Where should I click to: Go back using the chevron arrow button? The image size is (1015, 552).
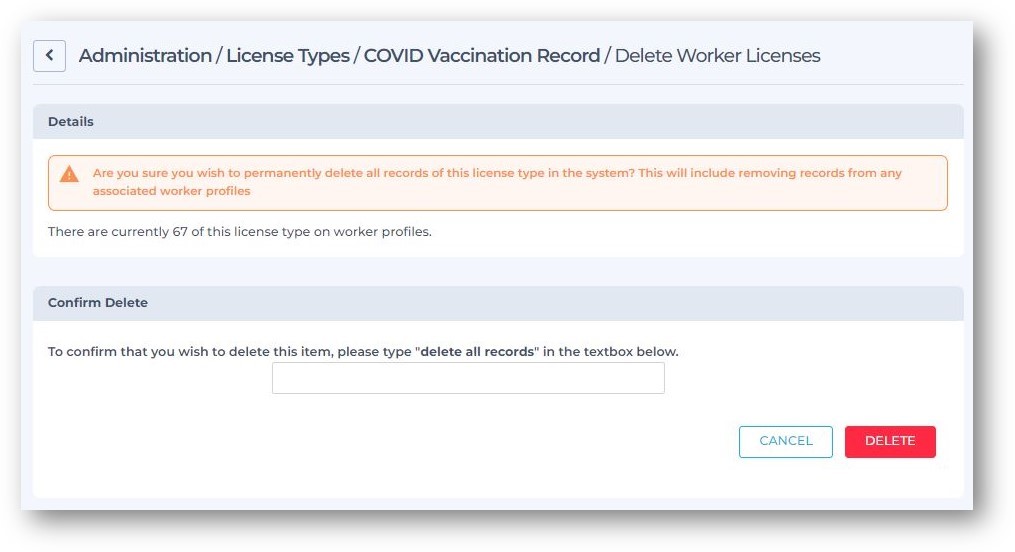pyautogui.click(x=49, y=56)
